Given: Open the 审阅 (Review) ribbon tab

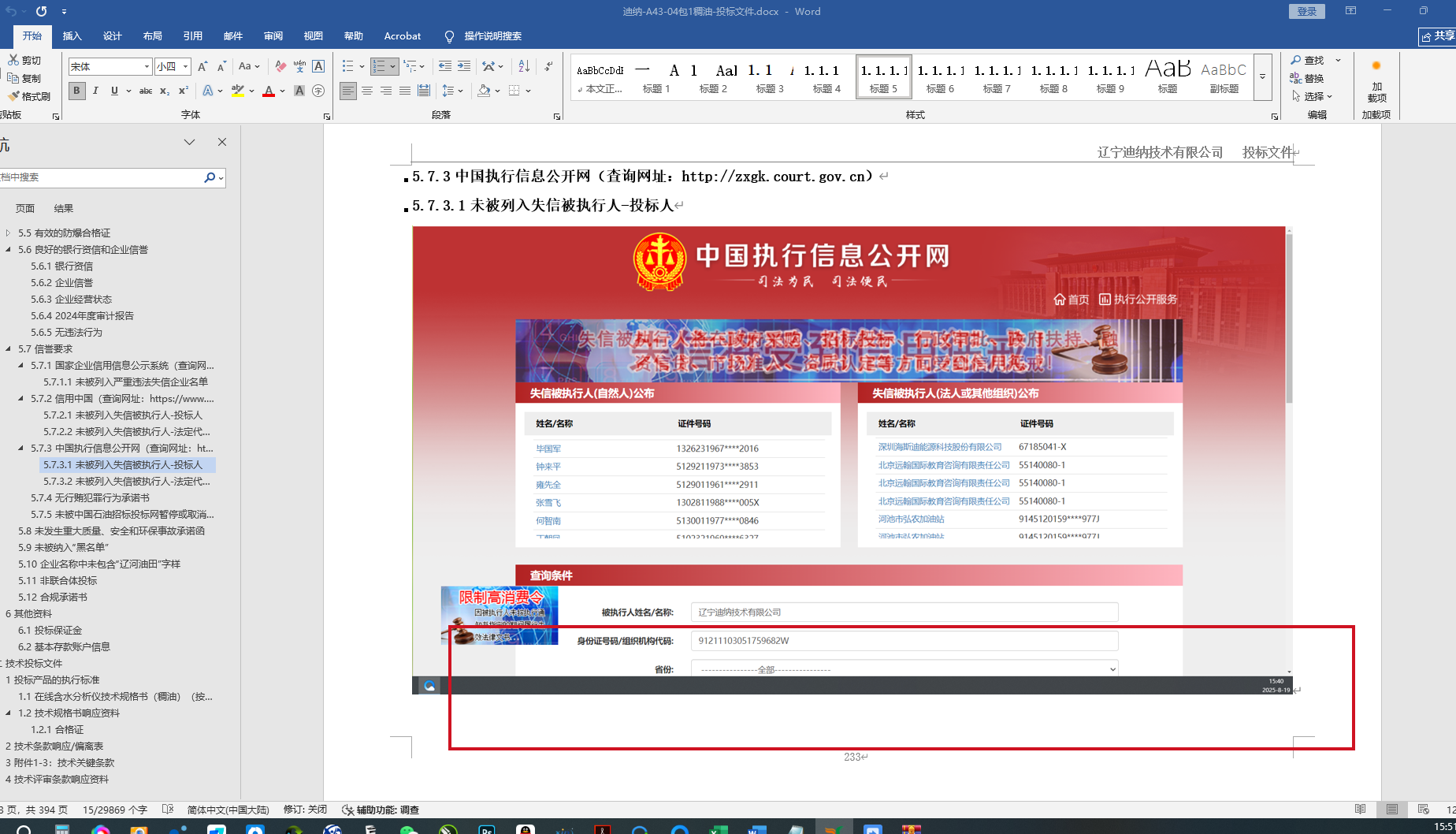Looking at the screenshot, I should tap(273, 36).
